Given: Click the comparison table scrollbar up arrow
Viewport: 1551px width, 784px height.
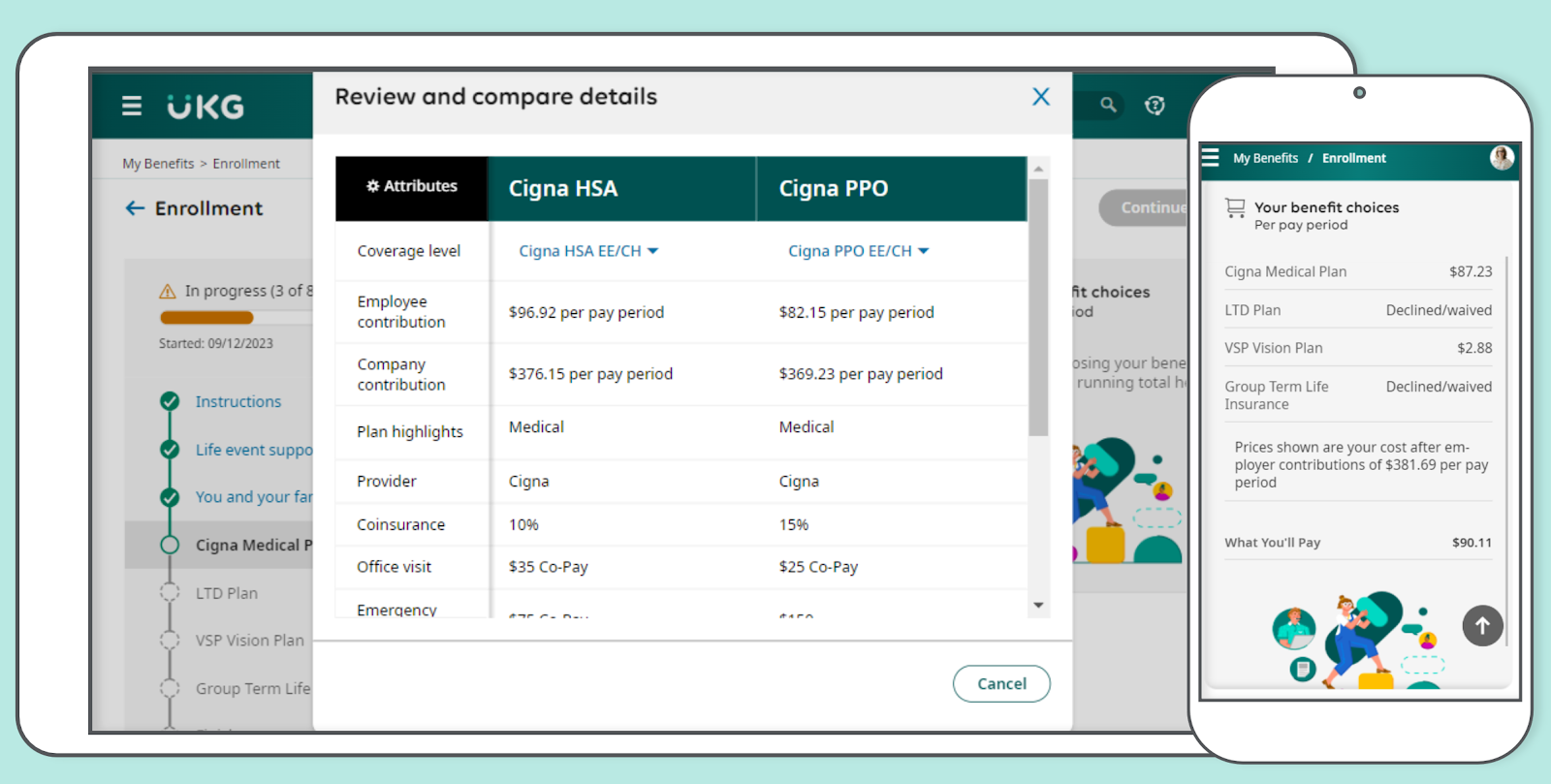Looking at the screenshot, I should click(x=1038, y=169).
